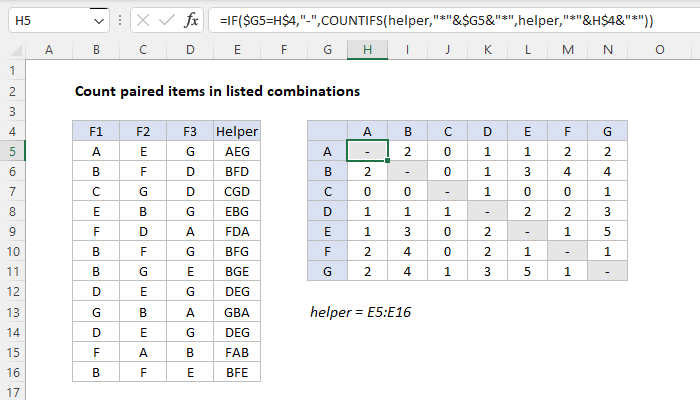Click matrix row label 'C' in column G
The width and height of the screenshot is (700, 400).
(x=327, y=192)
